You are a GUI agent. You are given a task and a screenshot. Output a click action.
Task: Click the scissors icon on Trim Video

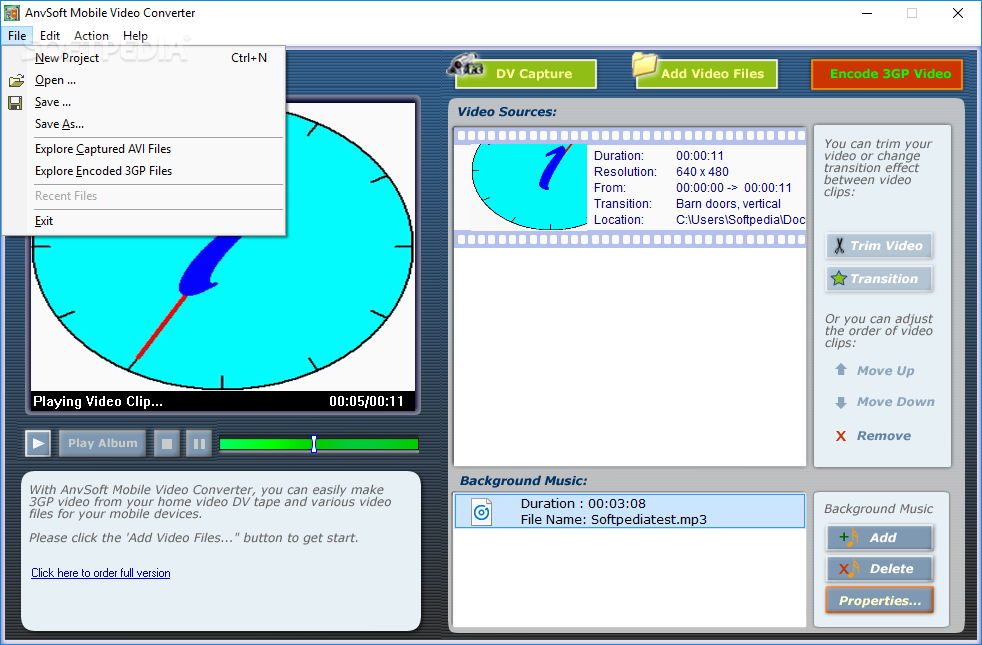839,245
